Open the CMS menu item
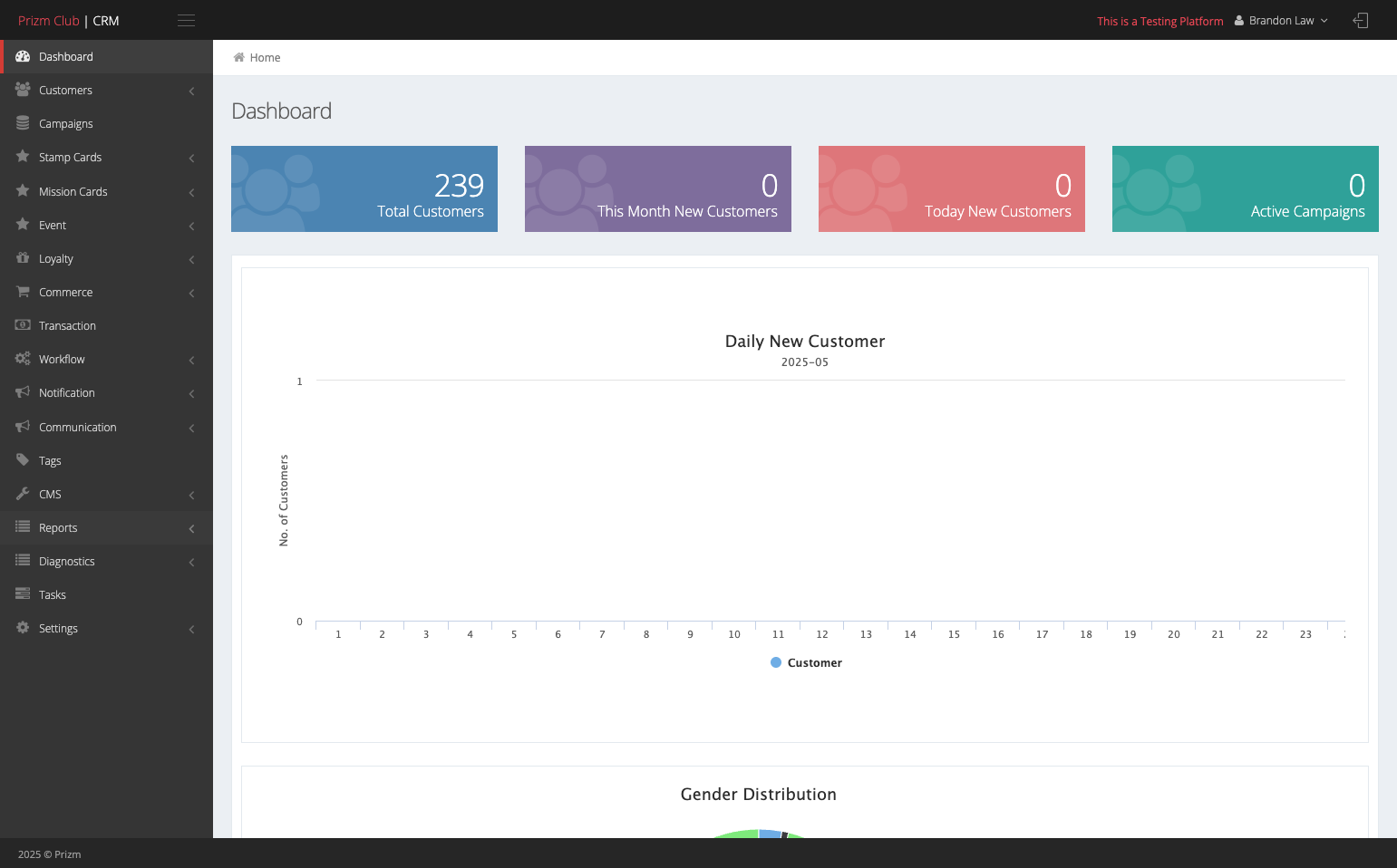The image size is (1397, 868). point(106,494)
